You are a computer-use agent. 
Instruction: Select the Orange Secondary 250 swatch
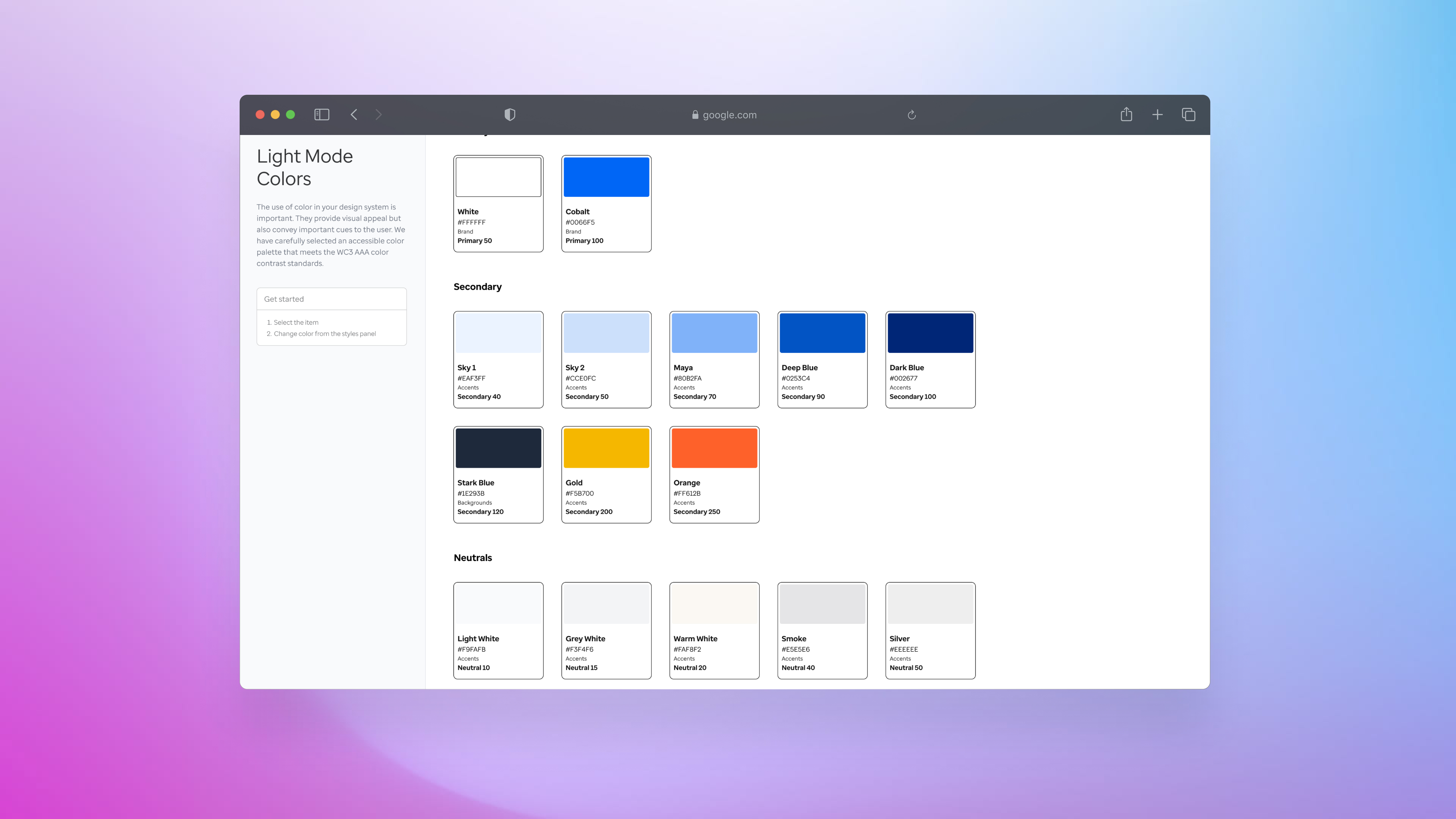coord(714,448)
